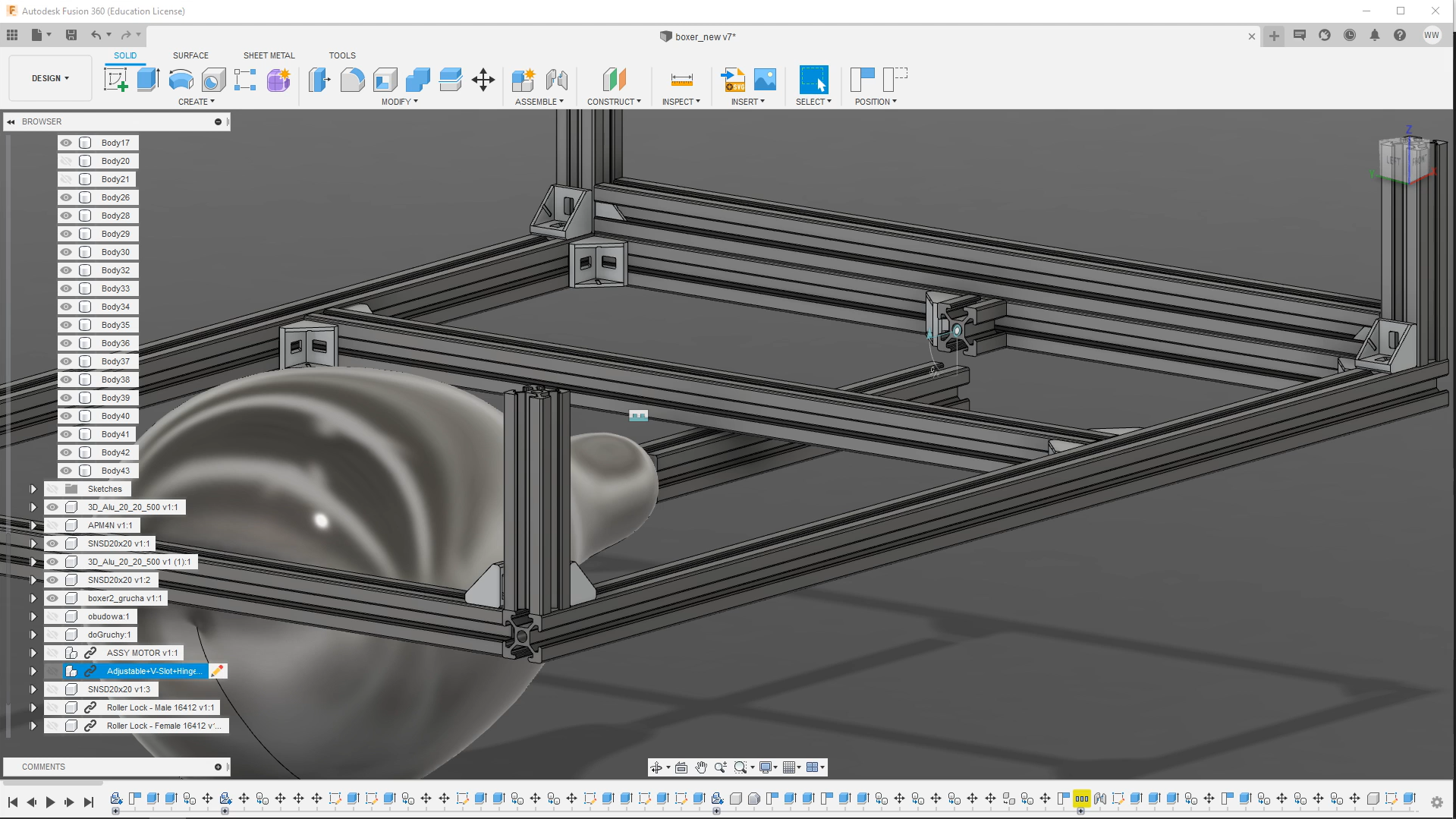Click the ViewCube in the viewport corner

(x=1406, y=159)
